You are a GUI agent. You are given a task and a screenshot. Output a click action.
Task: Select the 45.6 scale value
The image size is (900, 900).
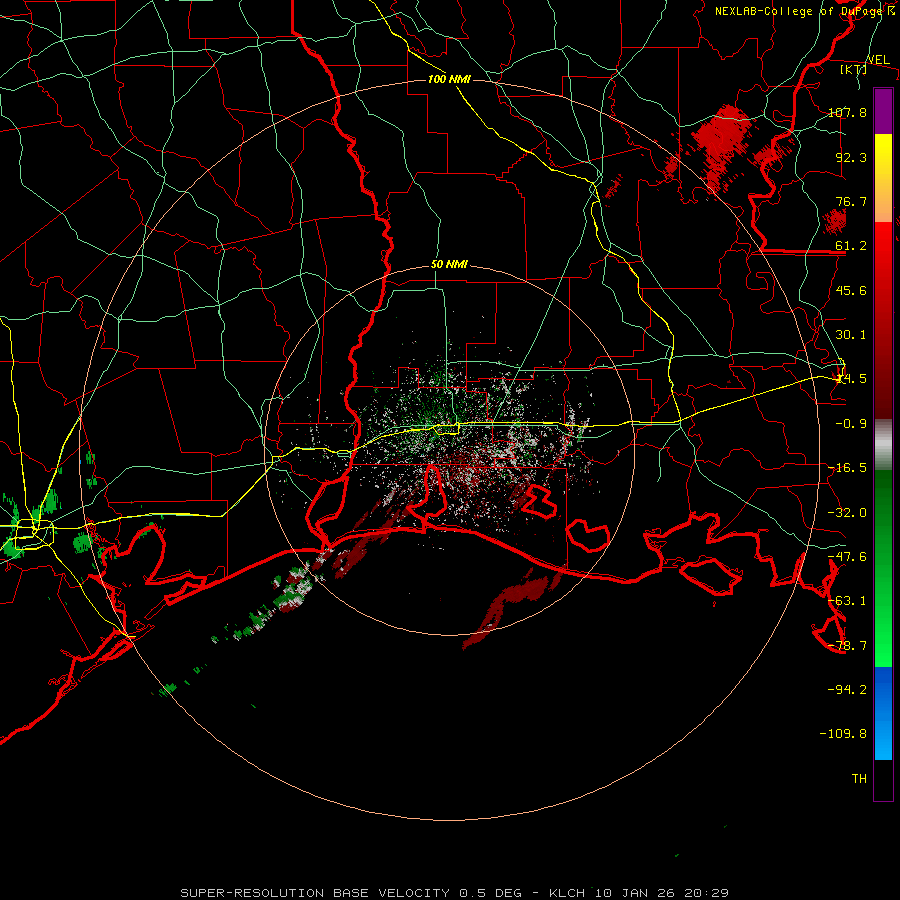coord(851,290)
